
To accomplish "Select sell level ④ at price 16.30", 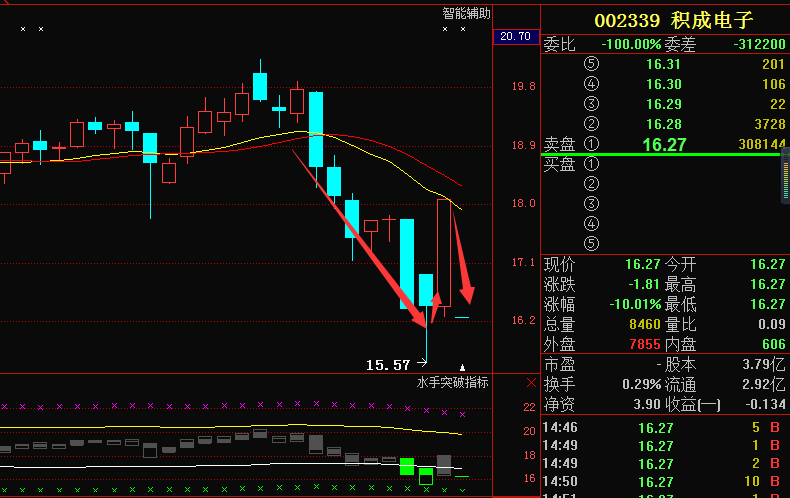I will [663, 84].
